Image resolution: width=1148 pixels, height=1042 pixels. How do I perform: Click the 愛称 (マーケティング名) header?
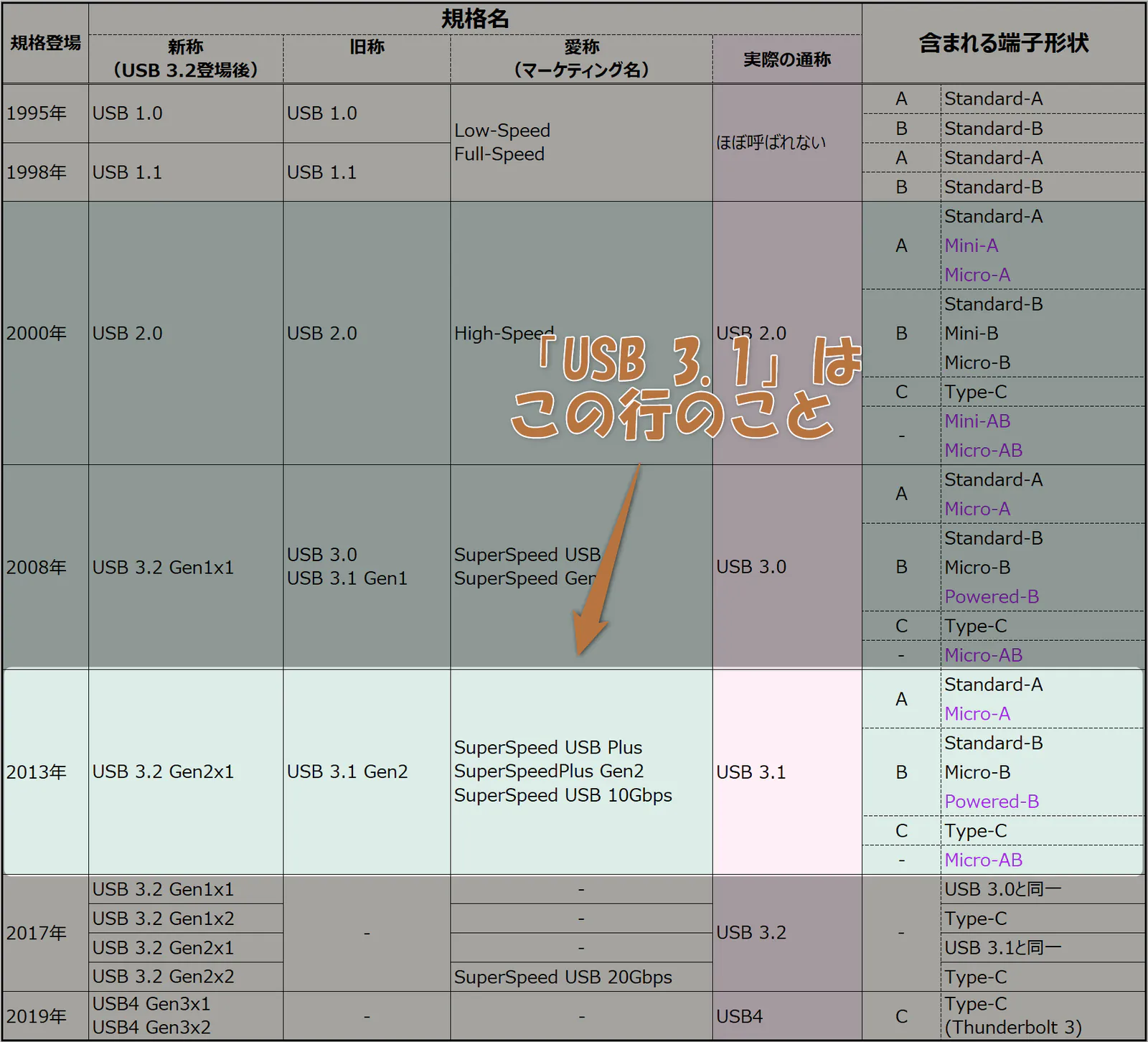point(581,59)
